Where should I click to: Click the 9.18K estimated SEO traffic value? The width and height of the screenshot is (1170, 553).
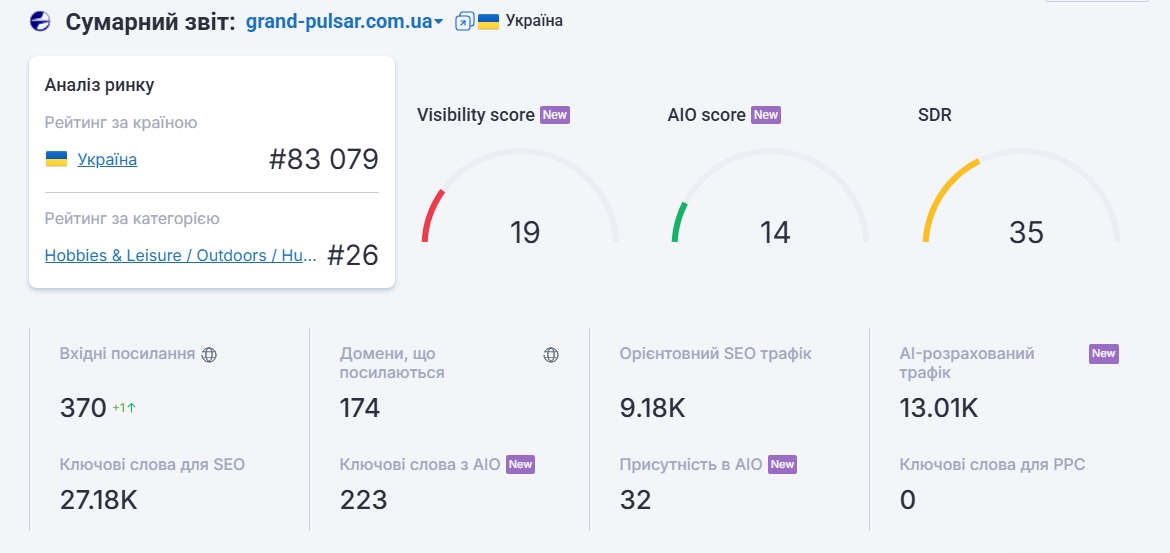point(652,408)
